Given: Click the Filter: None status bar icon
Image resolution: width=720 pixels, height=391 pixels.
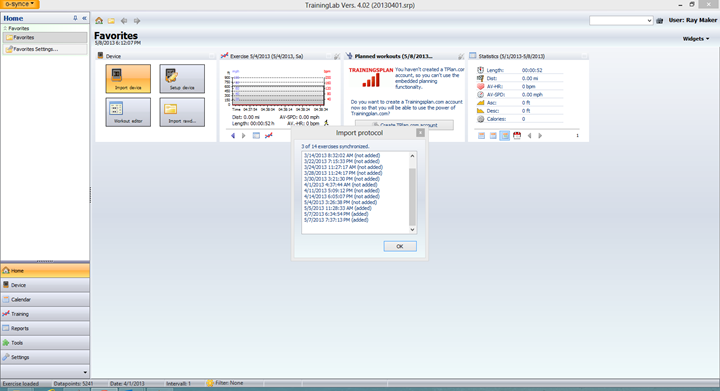Looking at the screenshot, I should 210,383.
